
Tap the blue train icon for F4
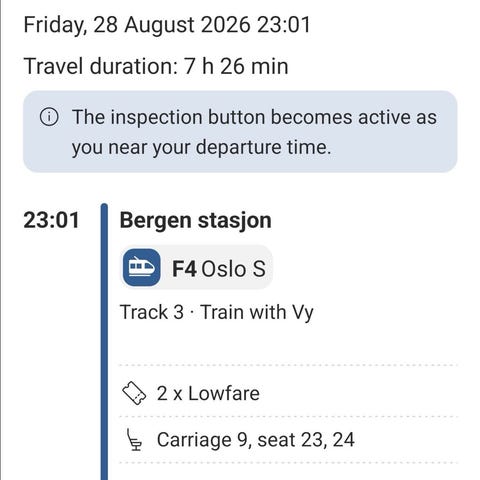pos(142,267)
